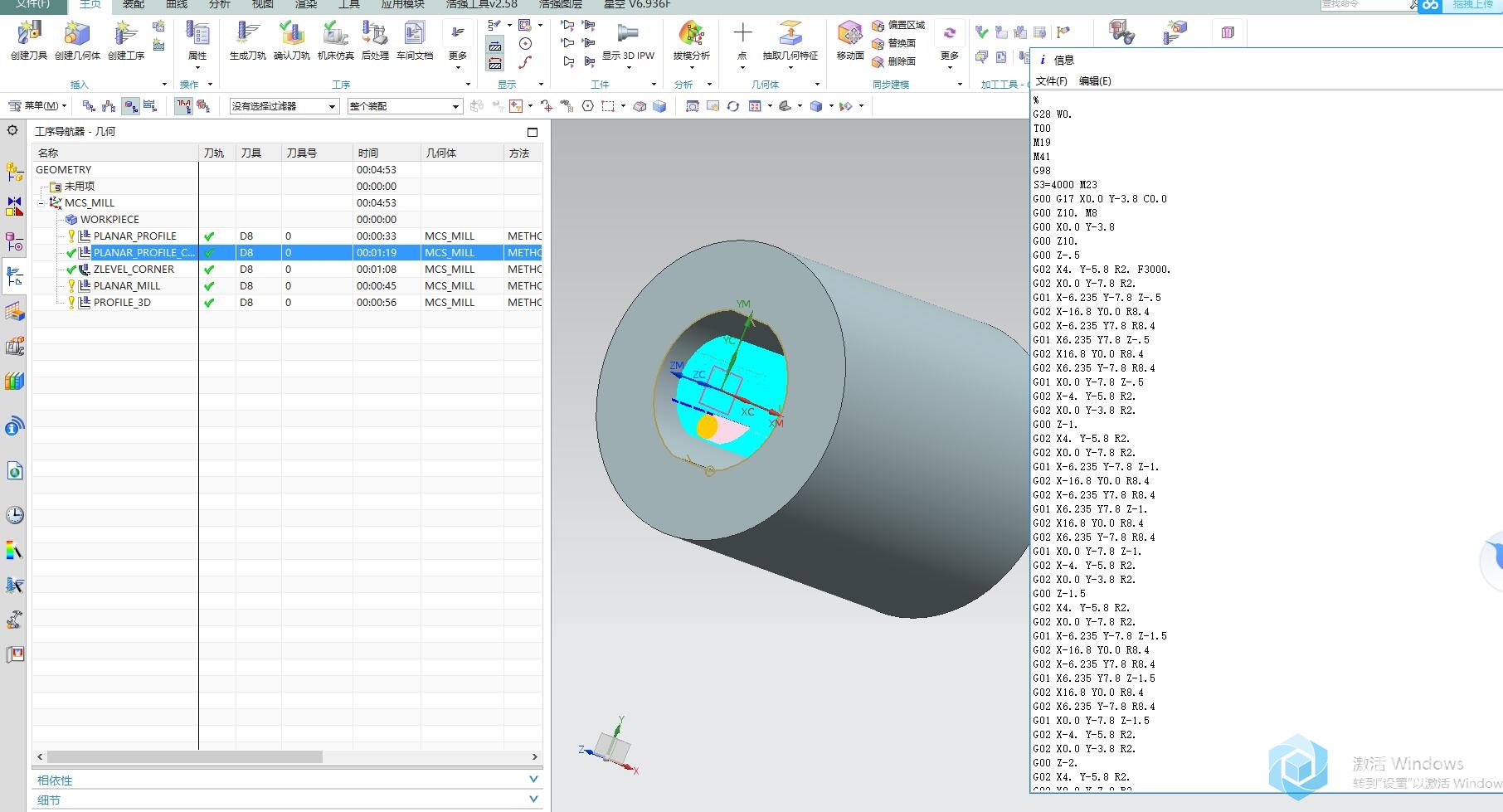Image resolution: width=1503 pixels, height=812 pixels.
Task: Click Delete Face (删除面)
Action: 894,61
